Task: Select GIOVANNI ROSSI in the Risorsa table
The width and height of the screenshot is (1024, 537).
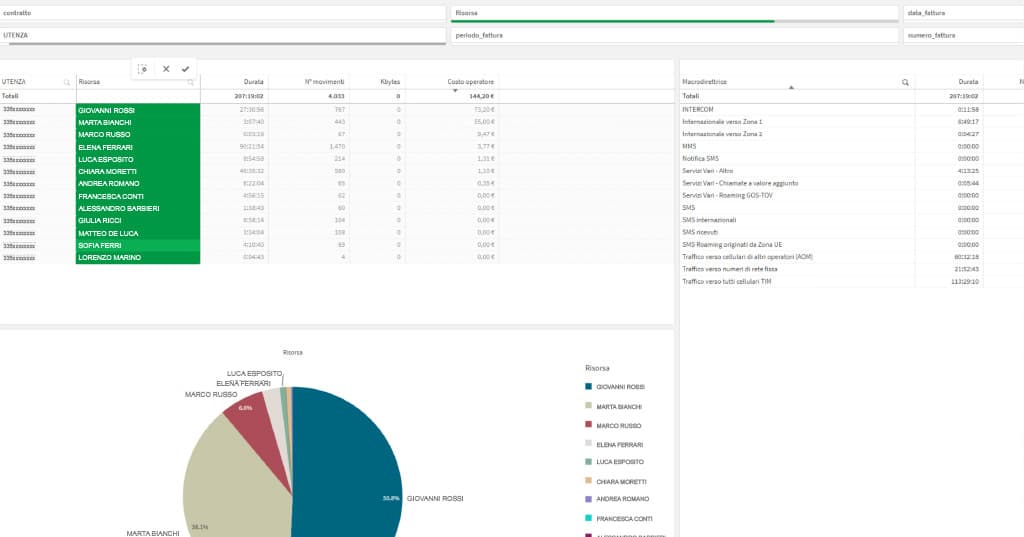Action: point(138,110)
